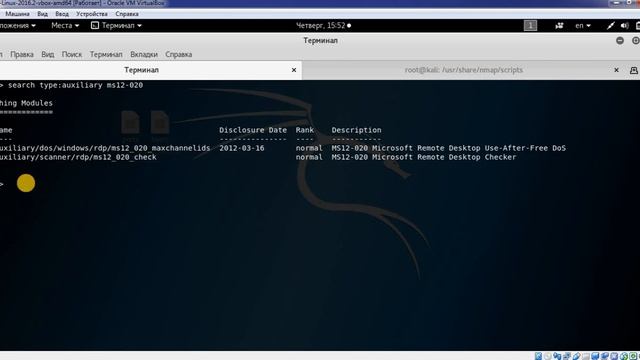Click the terminal icon beside Терминал in top bar

point(95,26)
